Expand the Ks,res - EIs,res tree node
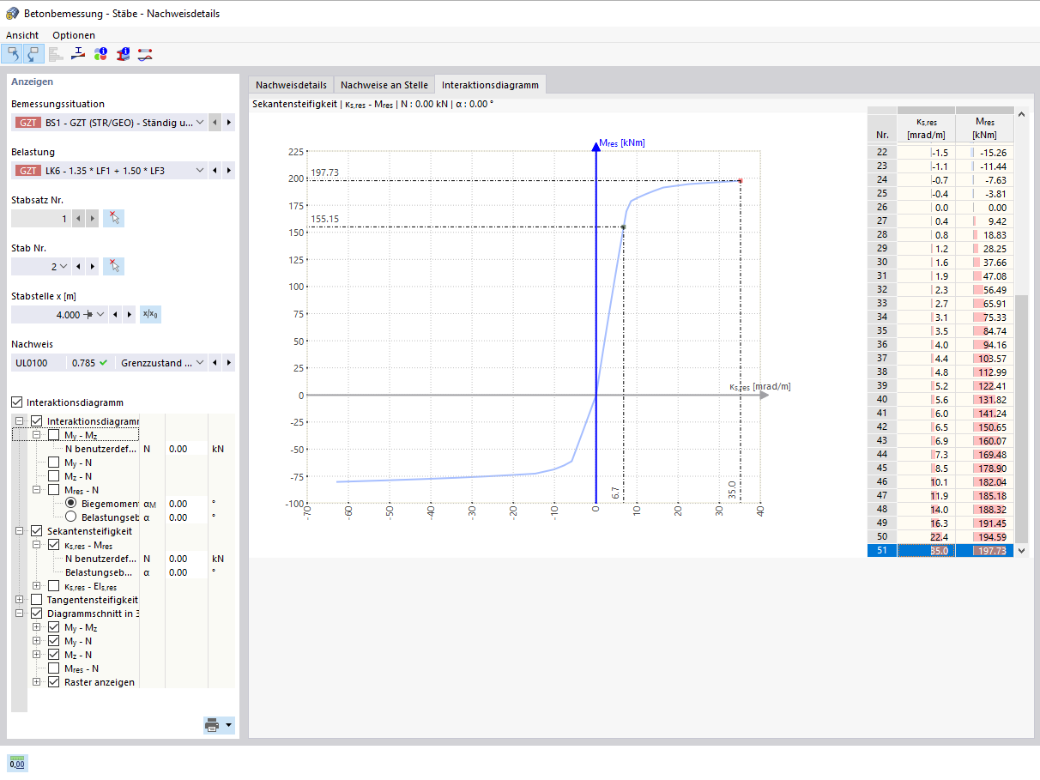This screenshot has width=1040, height=780. coord(36,586)
